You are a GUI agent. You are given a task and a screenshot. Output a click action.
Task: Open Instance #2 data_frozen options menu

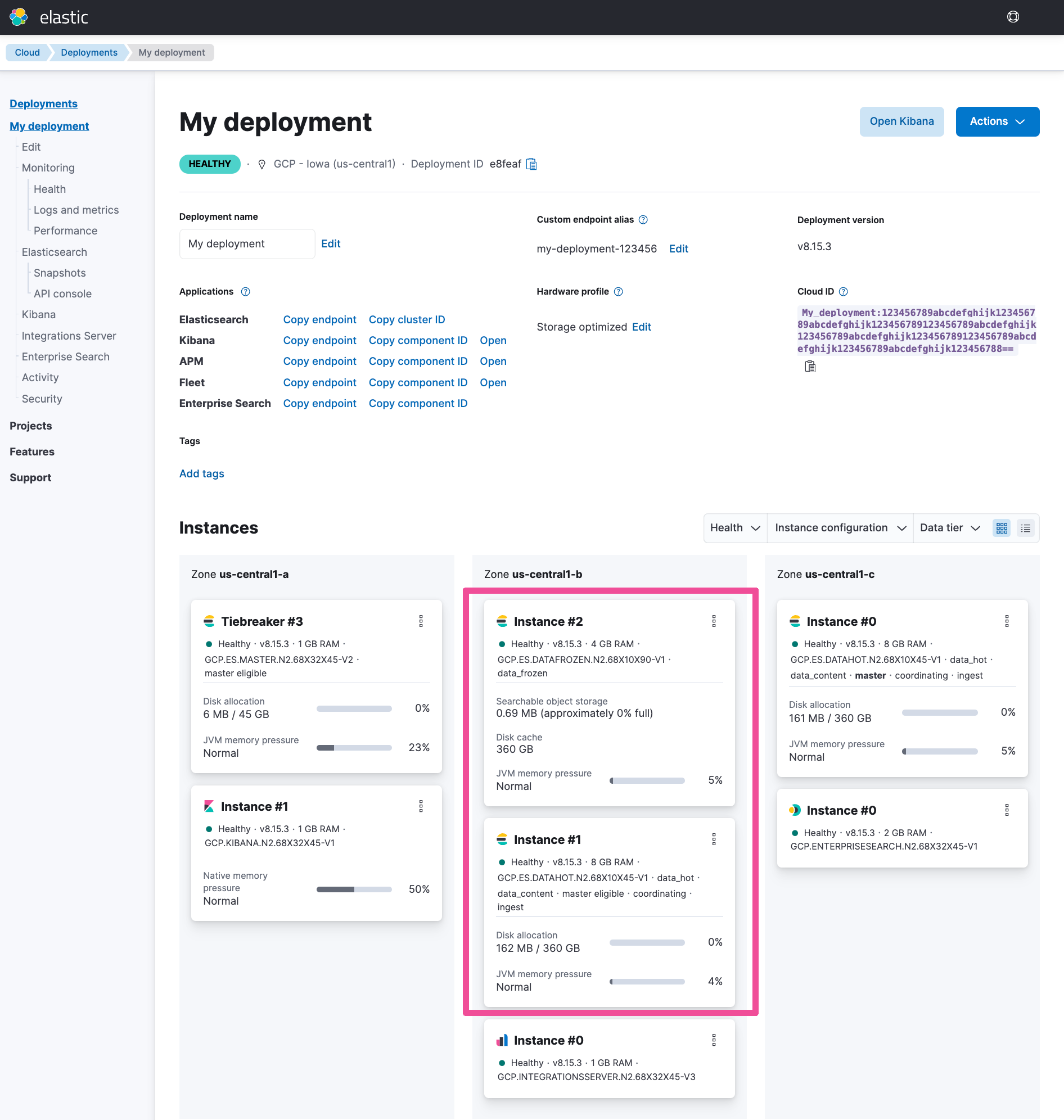(714, 621)
